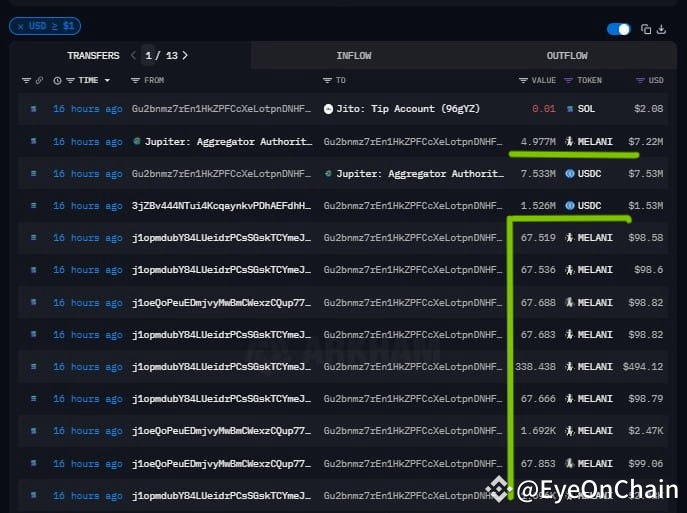Screen dimensions: 687x513
Task: Go to previous transfers page arrow
Action: [133, 56]
